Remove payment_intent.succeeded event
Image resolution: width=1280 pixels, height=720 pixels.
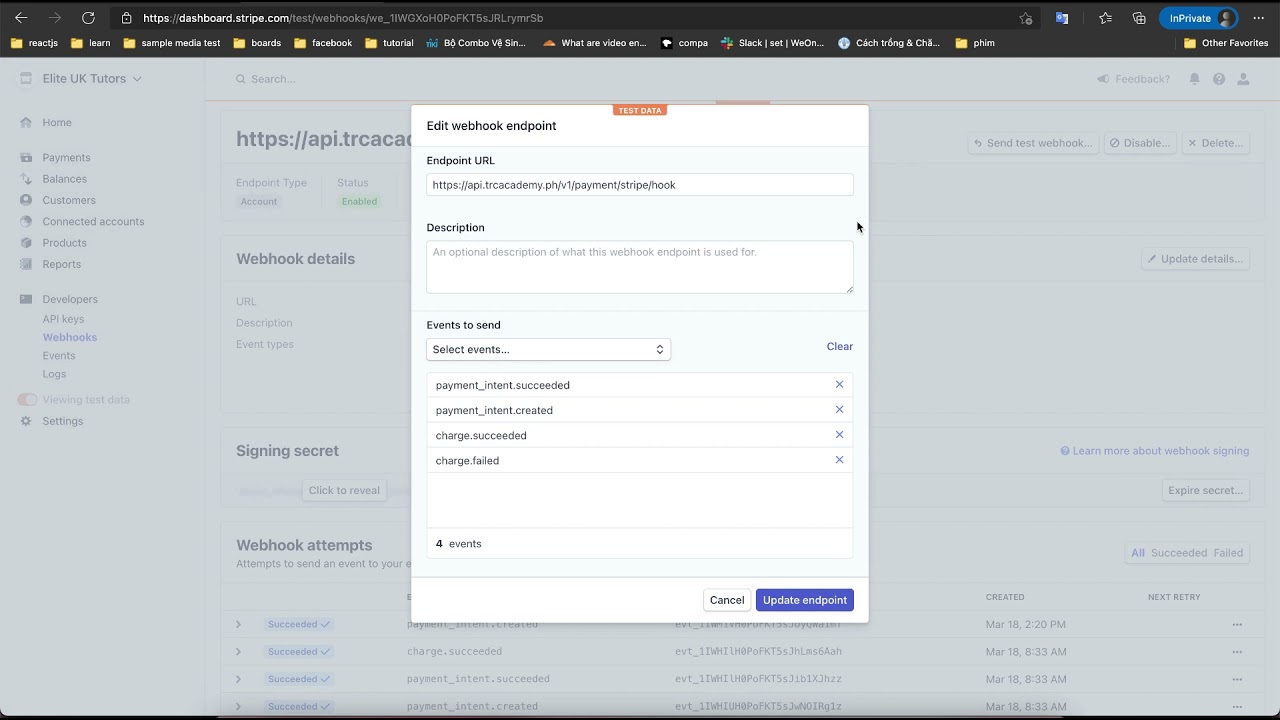(839, 384)
